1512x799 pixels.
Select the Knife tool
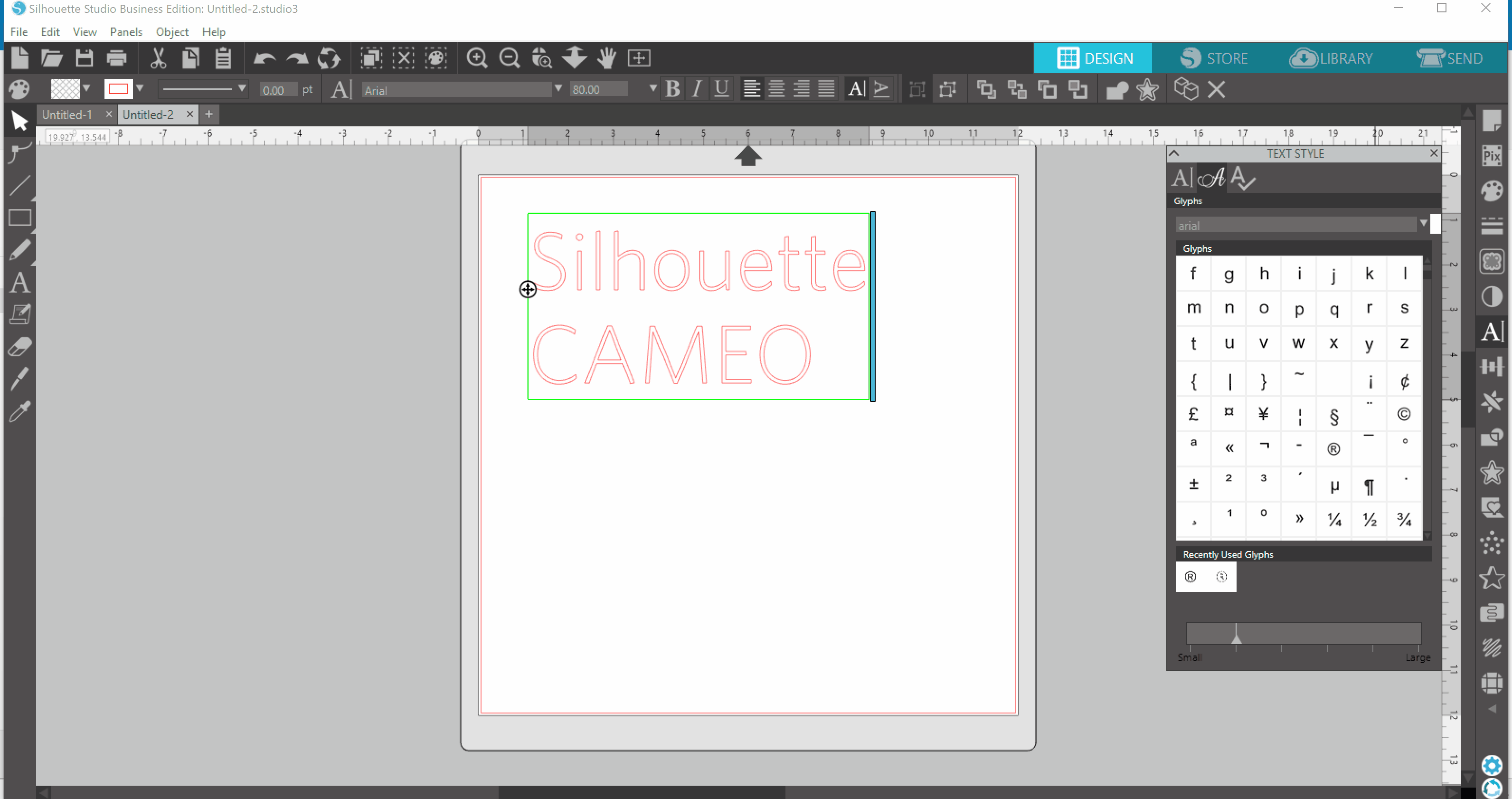click(19, 379)
